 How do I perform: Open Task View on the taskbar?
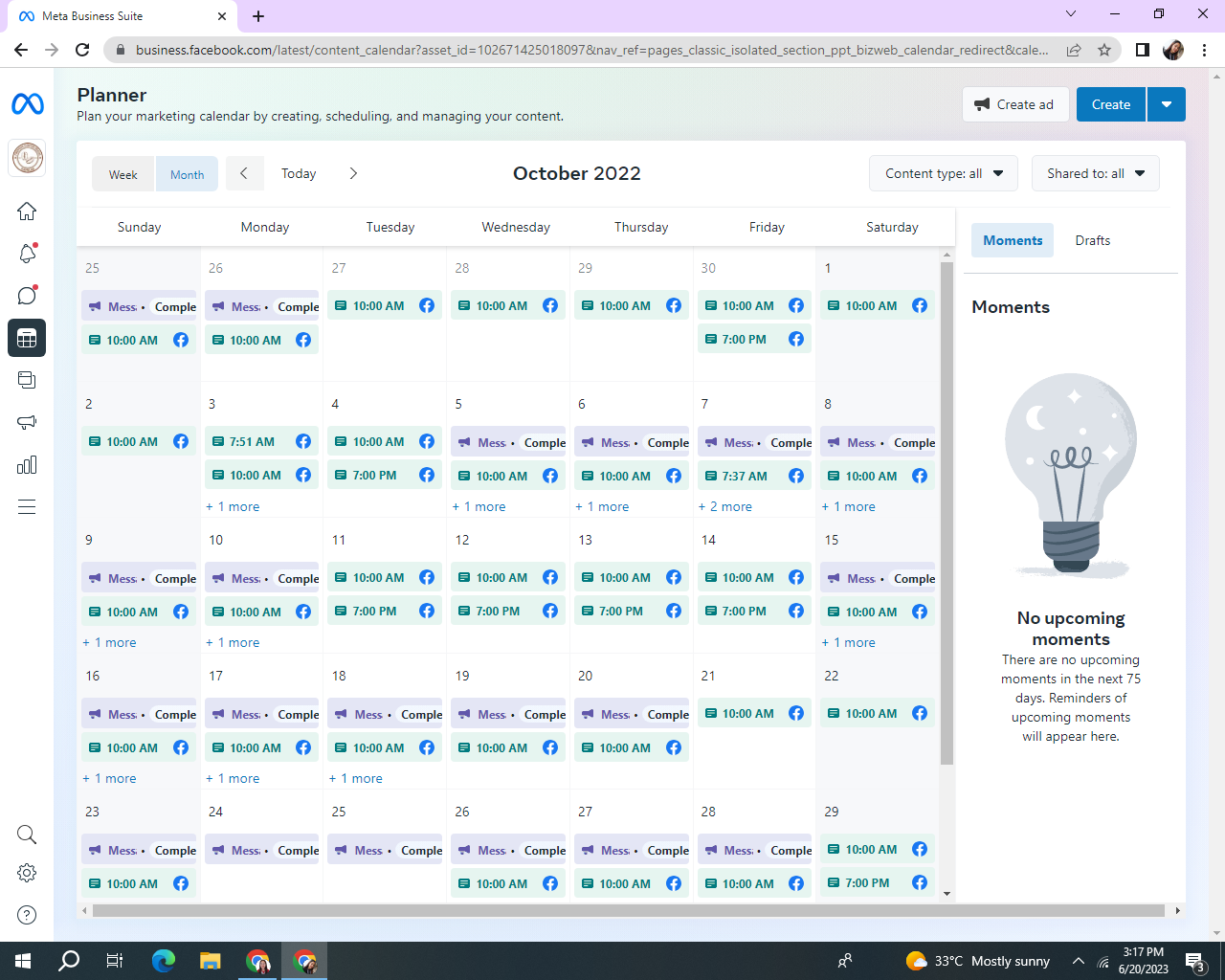(115, 961)
